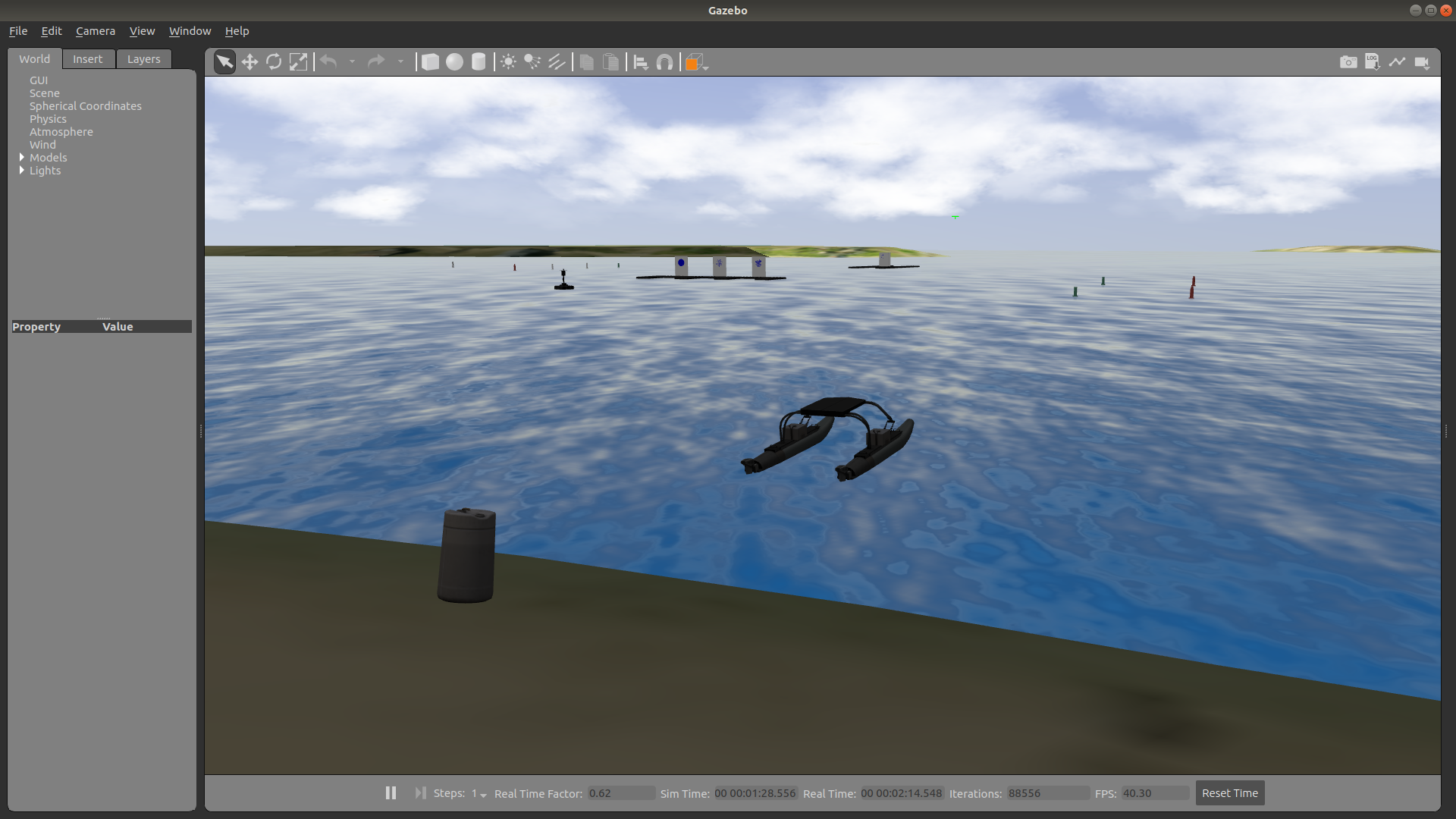Image resolution: width=1456 pixels, height=819 pixels.
Task: Expand the Models tree node
Action: [21, 157]
